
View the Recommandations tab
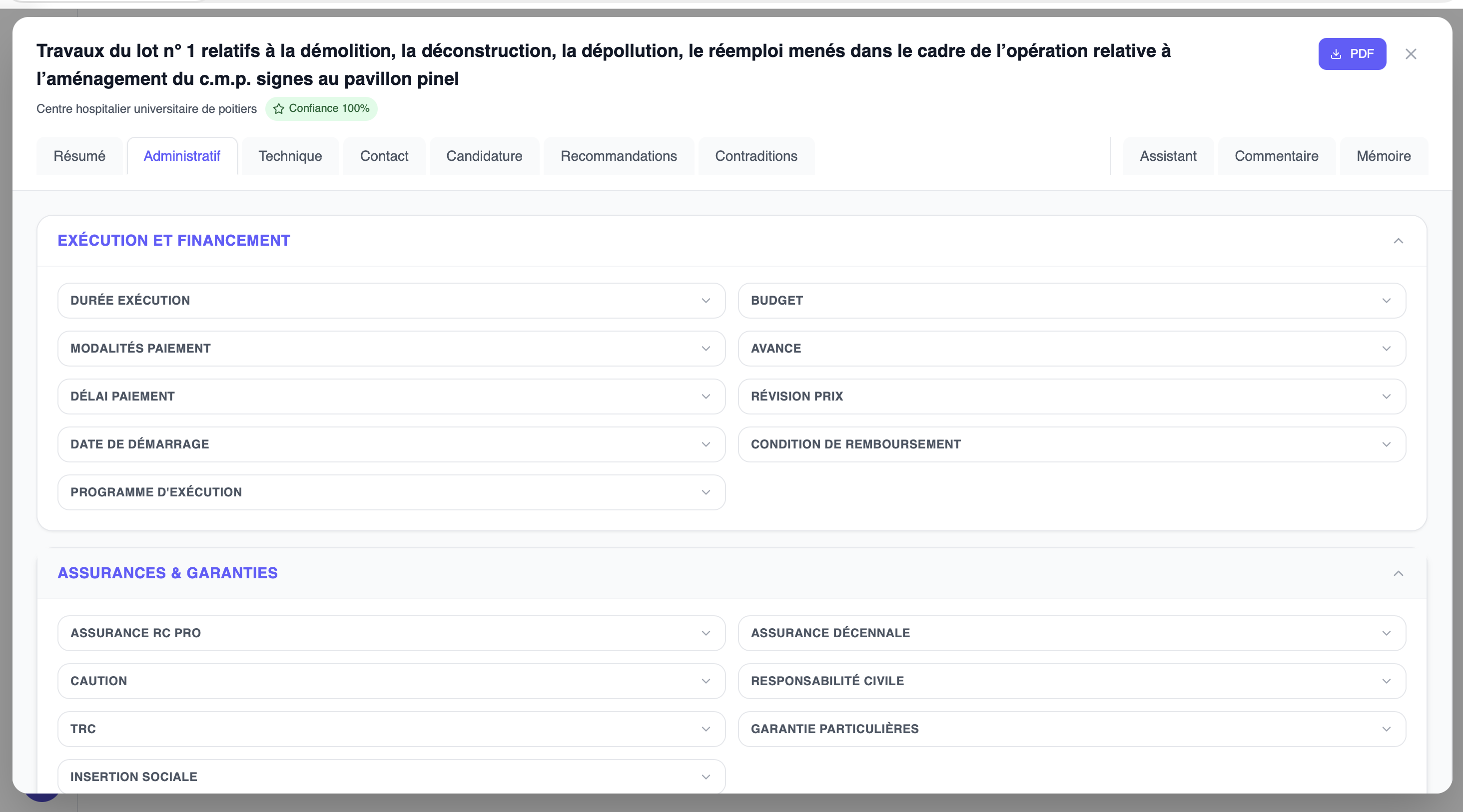pos(619,156)
